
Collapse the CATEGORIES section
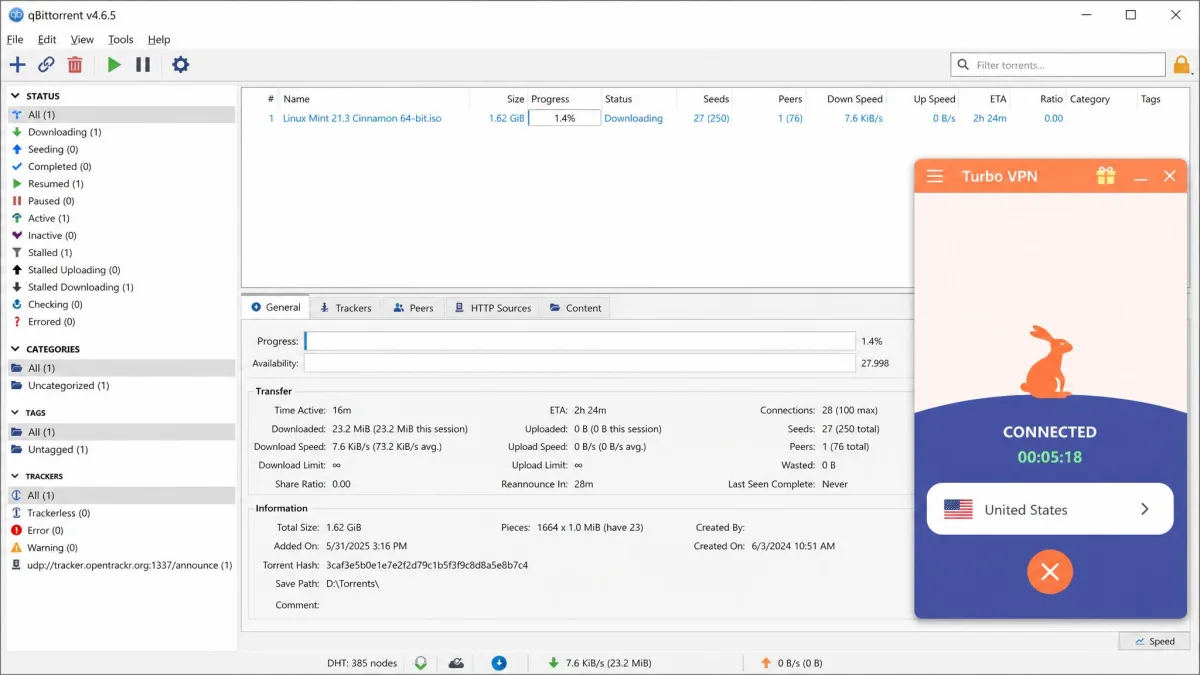click(x=16, y=349)
